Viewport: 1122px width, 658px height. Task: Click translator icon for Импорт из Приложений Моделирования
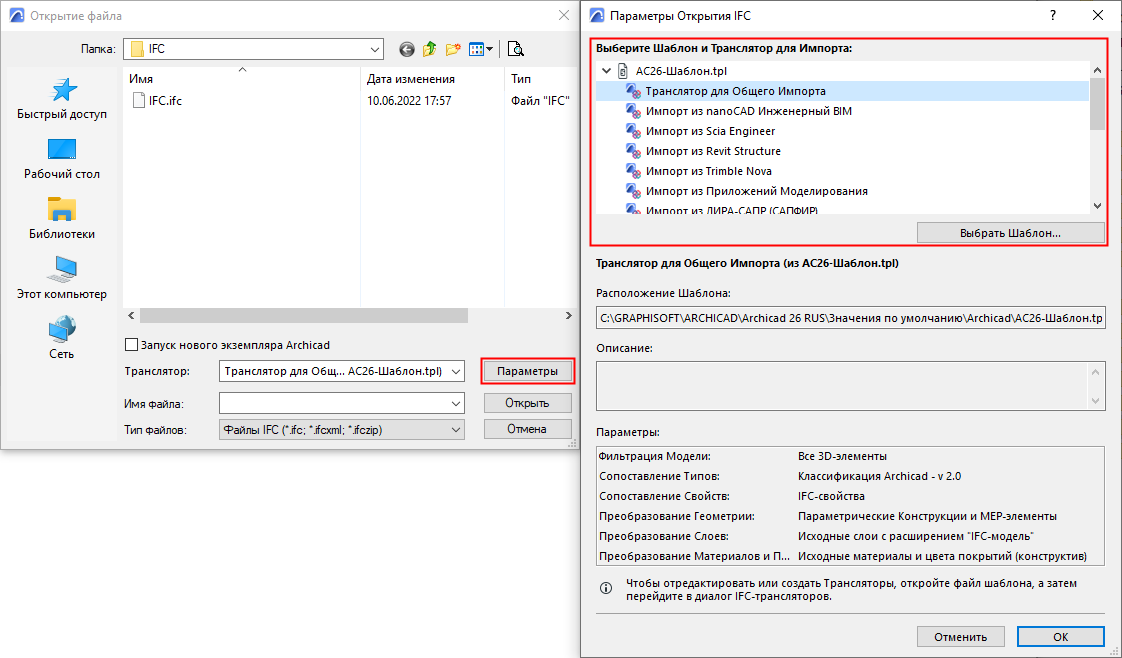[633, 191]
